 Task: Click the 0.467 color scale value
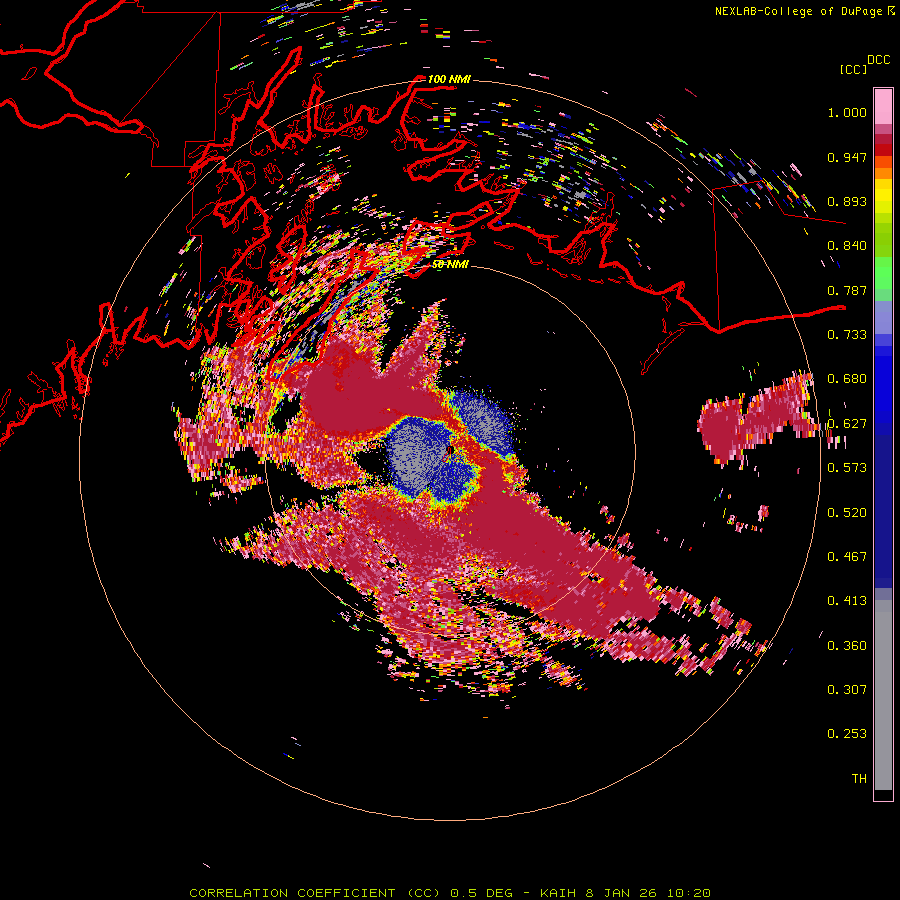[847, 557]
